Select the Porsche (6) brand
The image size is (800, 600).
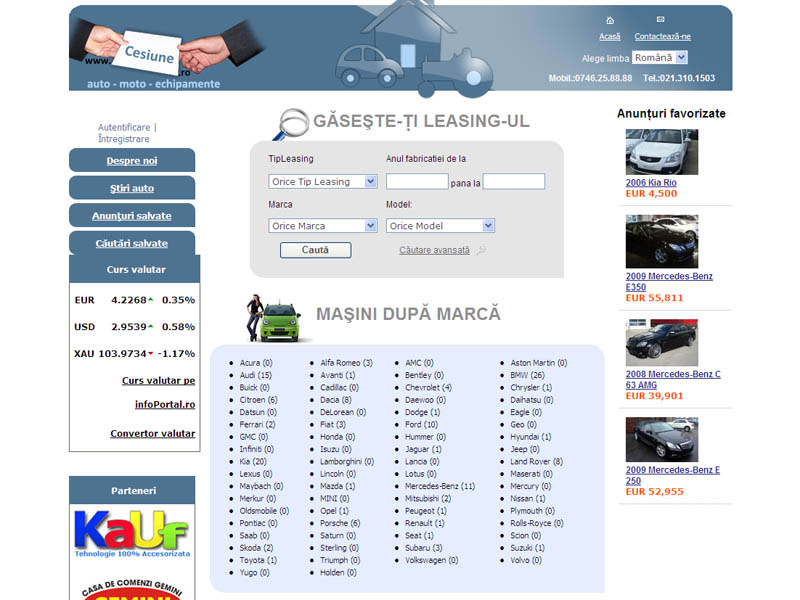340,523
